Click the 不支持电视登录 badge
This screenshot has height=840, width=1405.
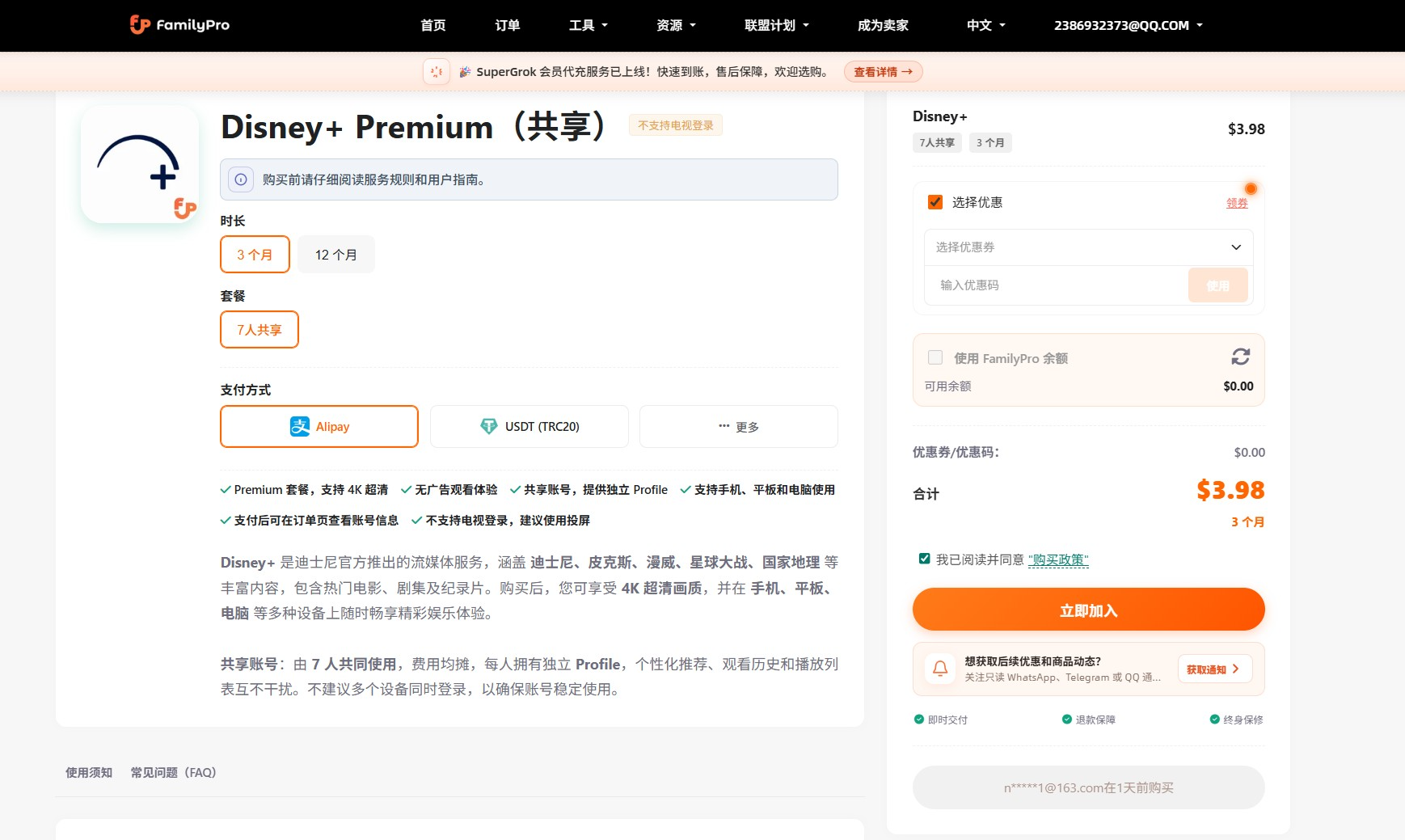676,125
